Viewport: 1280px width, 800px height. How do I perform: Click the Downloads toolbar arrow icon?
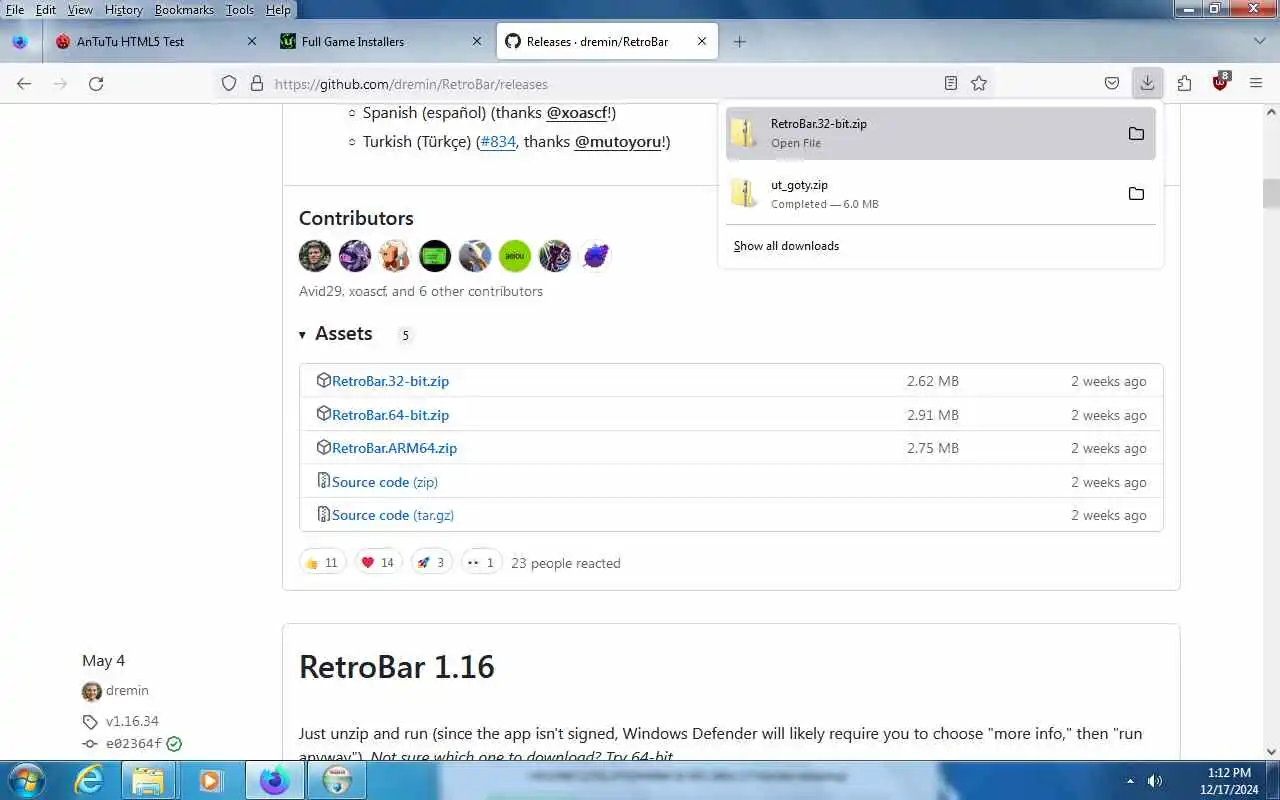(1147, 84)
